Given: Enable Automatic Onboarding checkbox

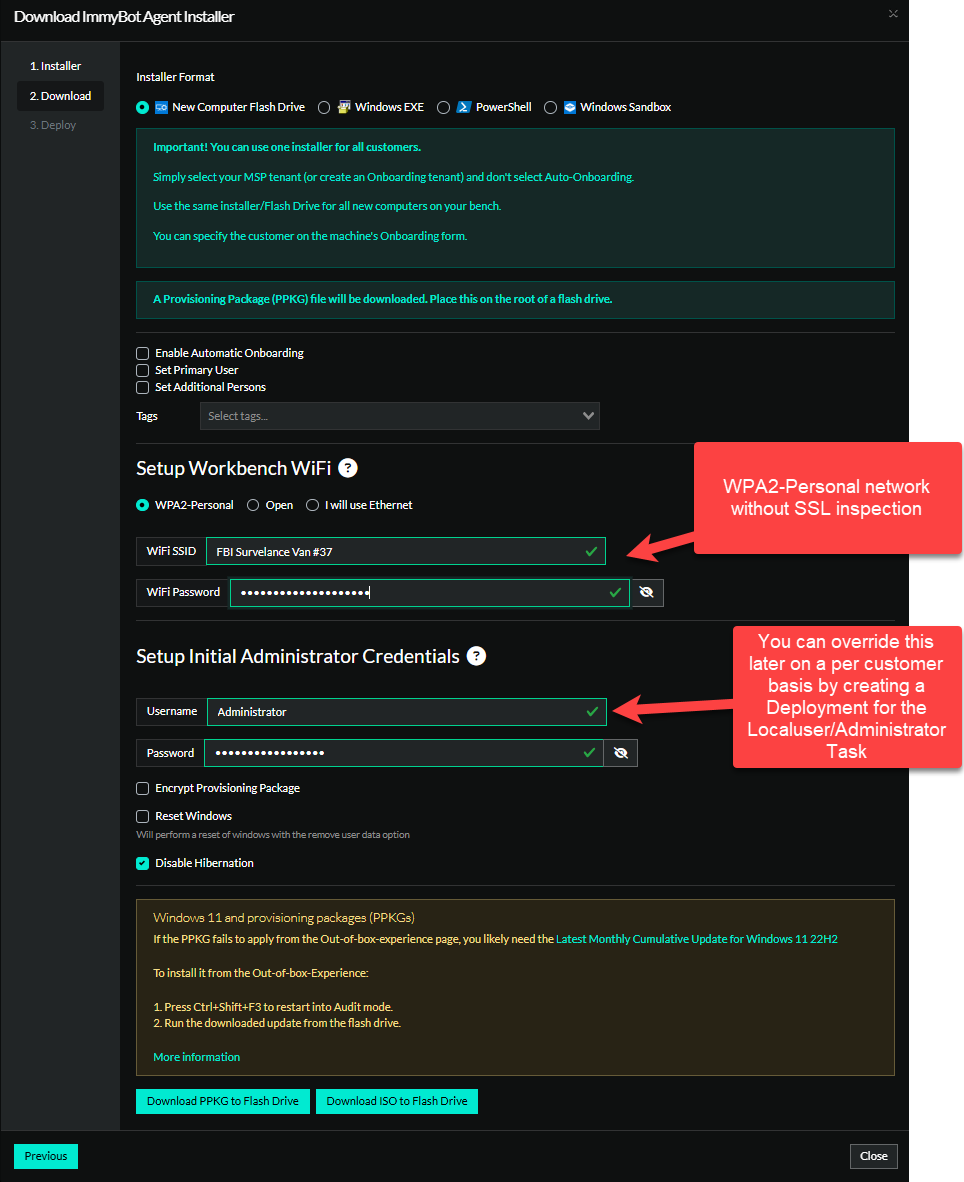Looking at the screenshot, I should click(x=143, y=353).
